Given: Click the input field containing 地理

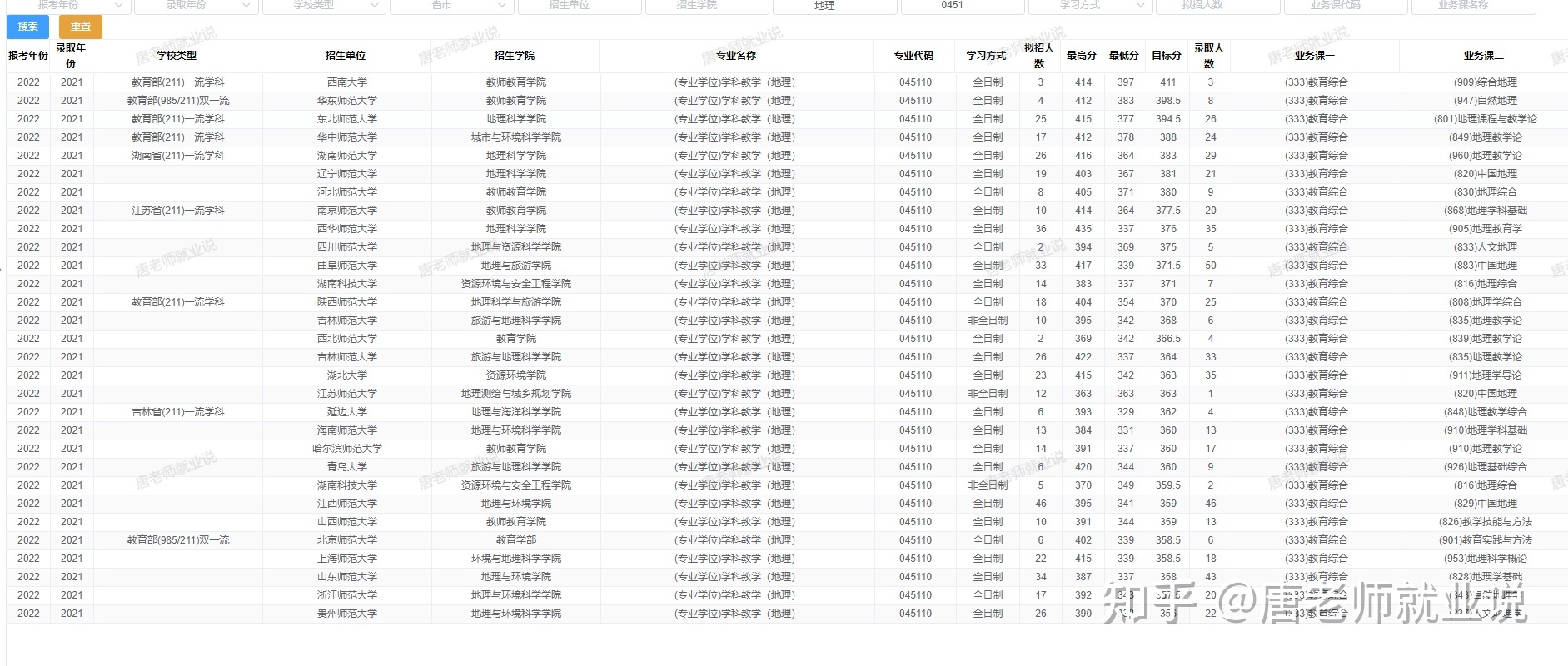Looking at the screenshot, I should tap(835, 6).
